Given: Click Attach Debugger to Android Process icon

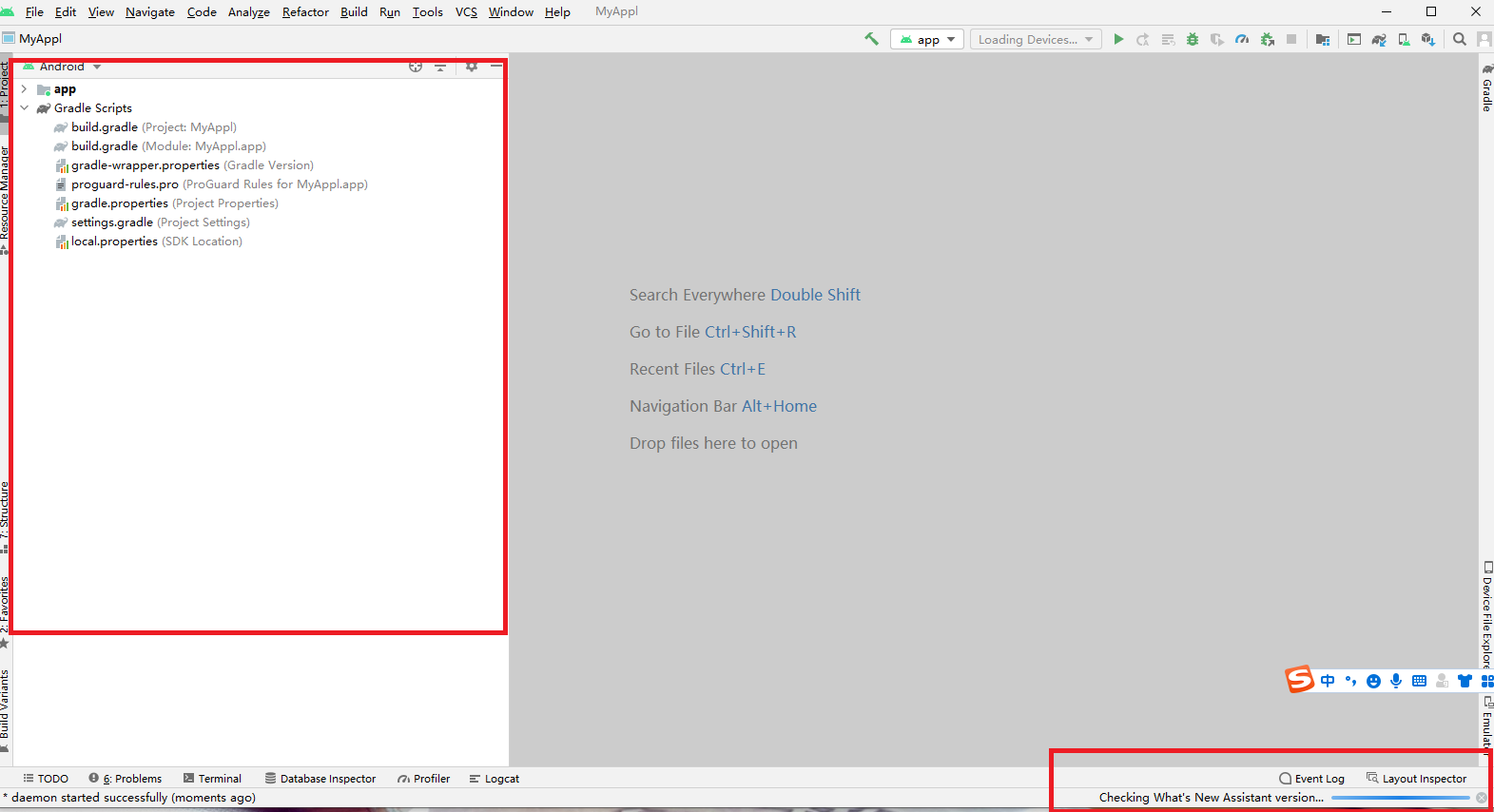Looking at the screenshot, I should click(1267, 39).
